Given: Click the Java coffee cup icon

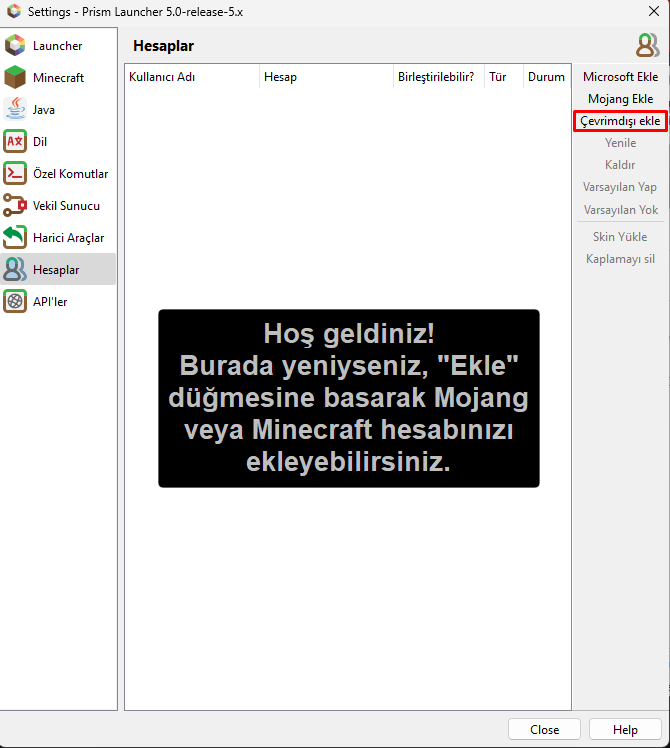Looking at the screenshot, I should coord(15,109).
